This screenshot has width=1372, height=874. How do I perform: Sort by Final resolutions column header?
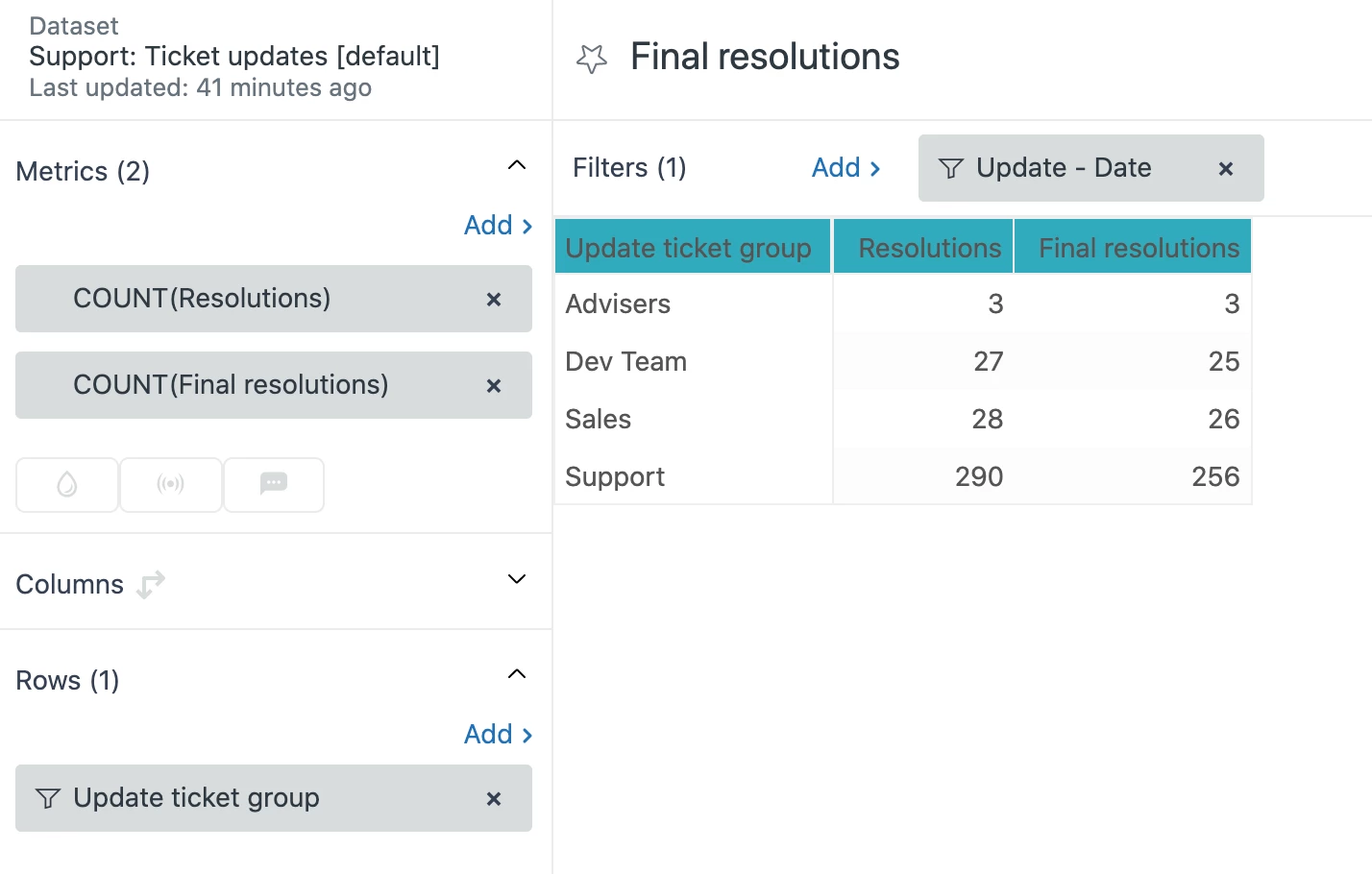1139,248
